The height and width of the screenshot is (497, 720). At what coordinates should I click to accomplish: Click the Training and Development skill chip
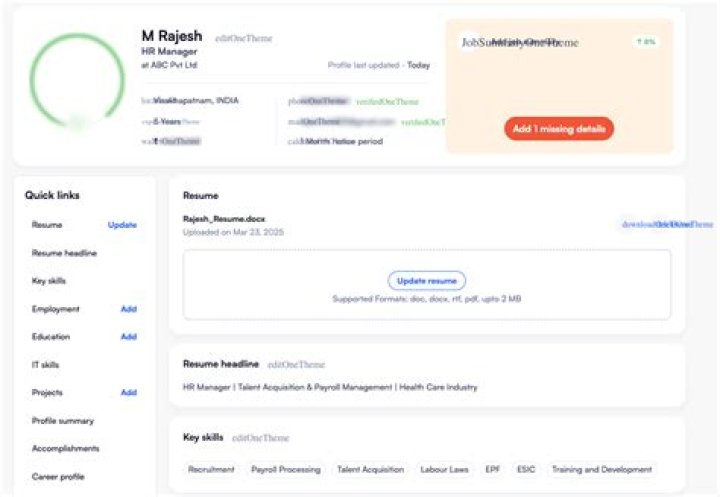(x=602, y=469)
